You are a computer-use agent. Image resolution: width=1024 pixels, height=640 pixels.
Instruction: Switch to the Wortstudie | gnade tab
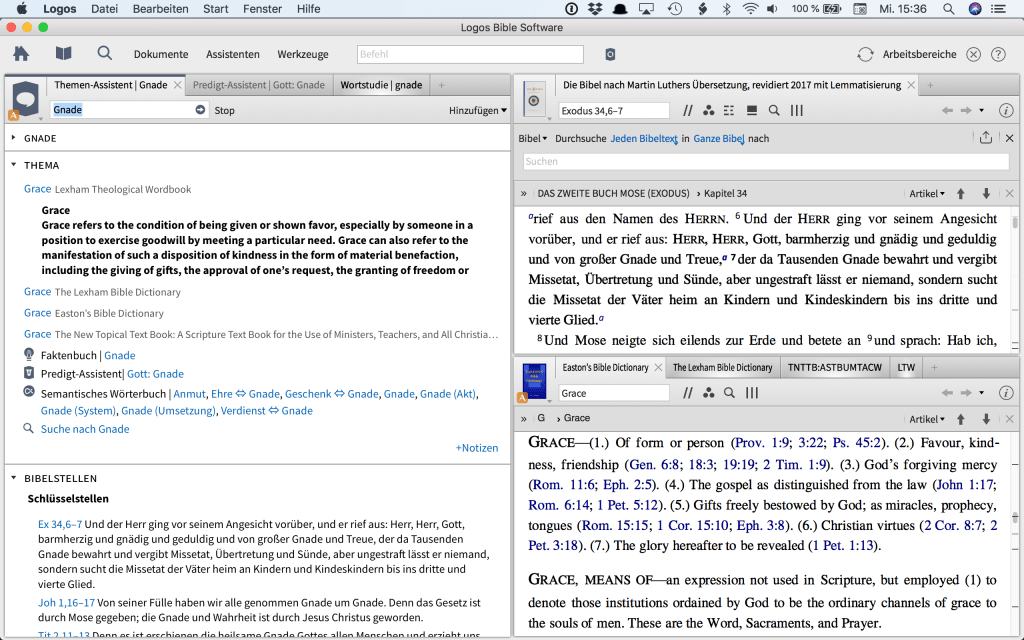[381, 85]
